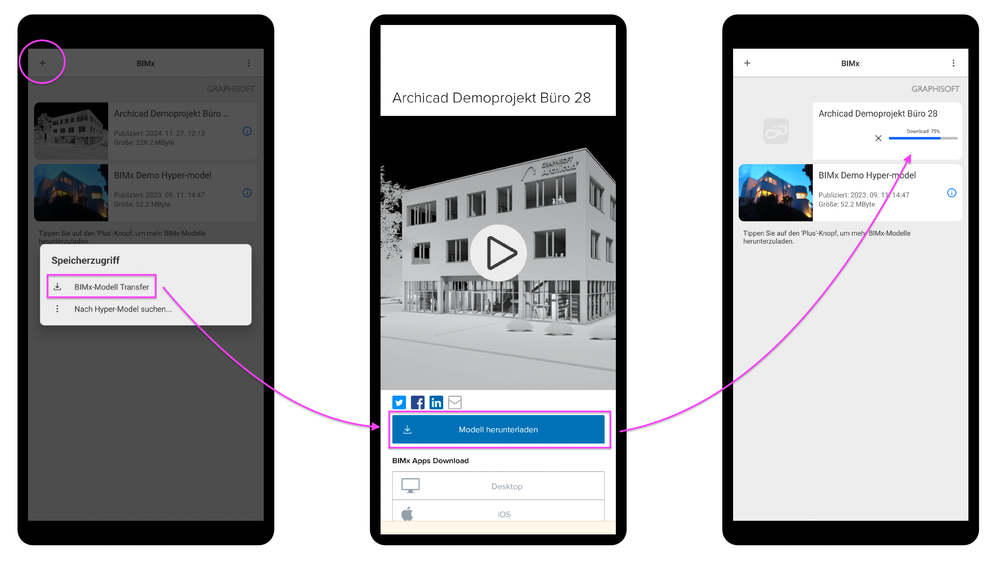Click Speicherzugriff popup title
999x568 pixels.
click(x=85, y=260)
